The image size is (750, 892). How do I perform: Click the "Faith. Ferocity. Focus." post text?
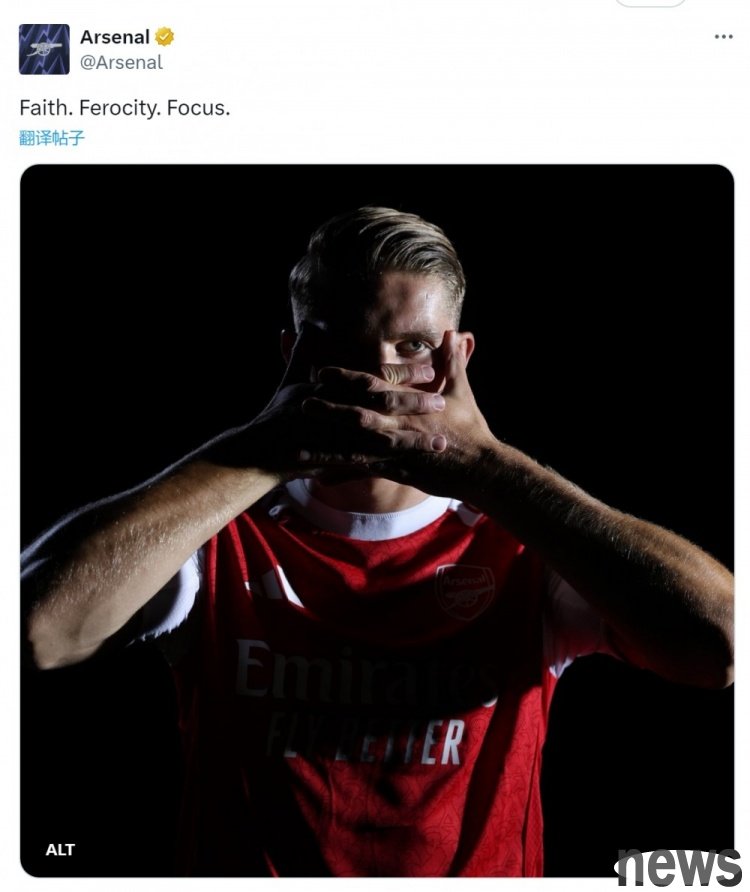pyautogui.click(x=124, y=108)
